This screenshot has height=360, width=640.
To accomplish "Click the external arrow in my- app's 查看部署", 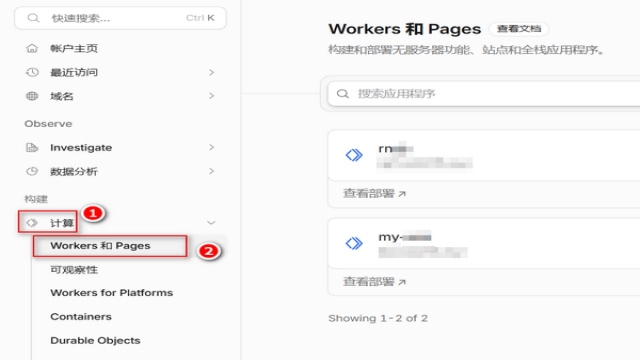I will pyautogui.click(x=402, y=282).
